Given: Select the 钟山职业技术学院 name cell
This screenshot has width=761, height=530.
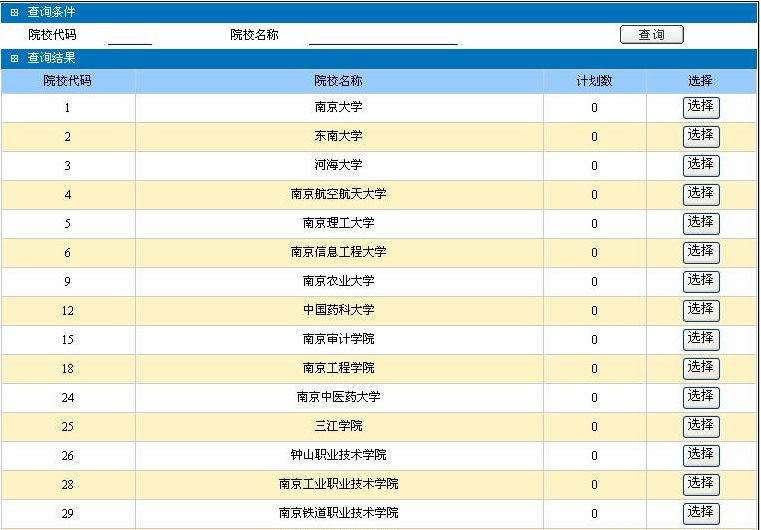Looking at the screenshot, I should point(339,455).
